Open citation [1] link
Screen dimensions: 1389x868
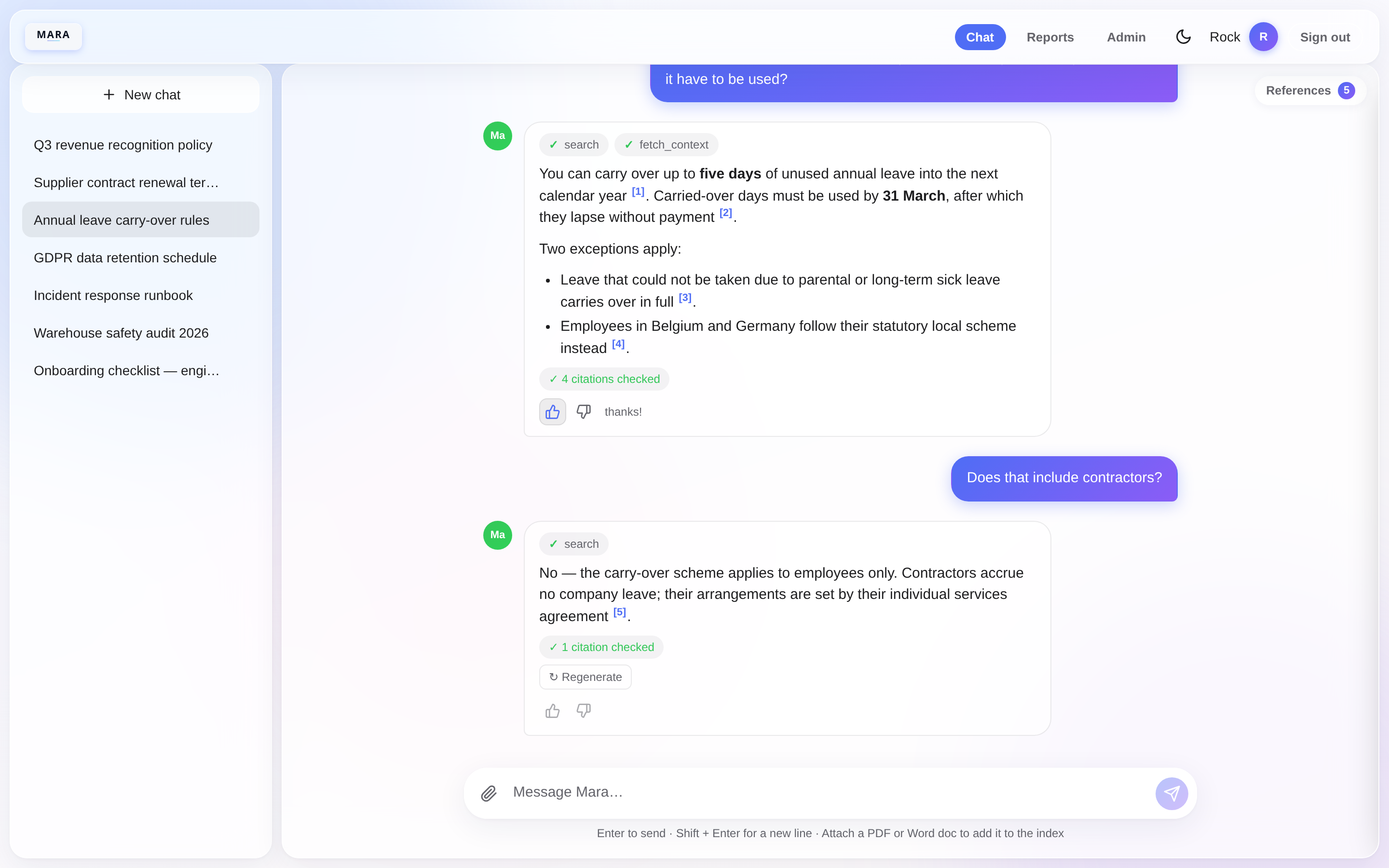[638, 192]
